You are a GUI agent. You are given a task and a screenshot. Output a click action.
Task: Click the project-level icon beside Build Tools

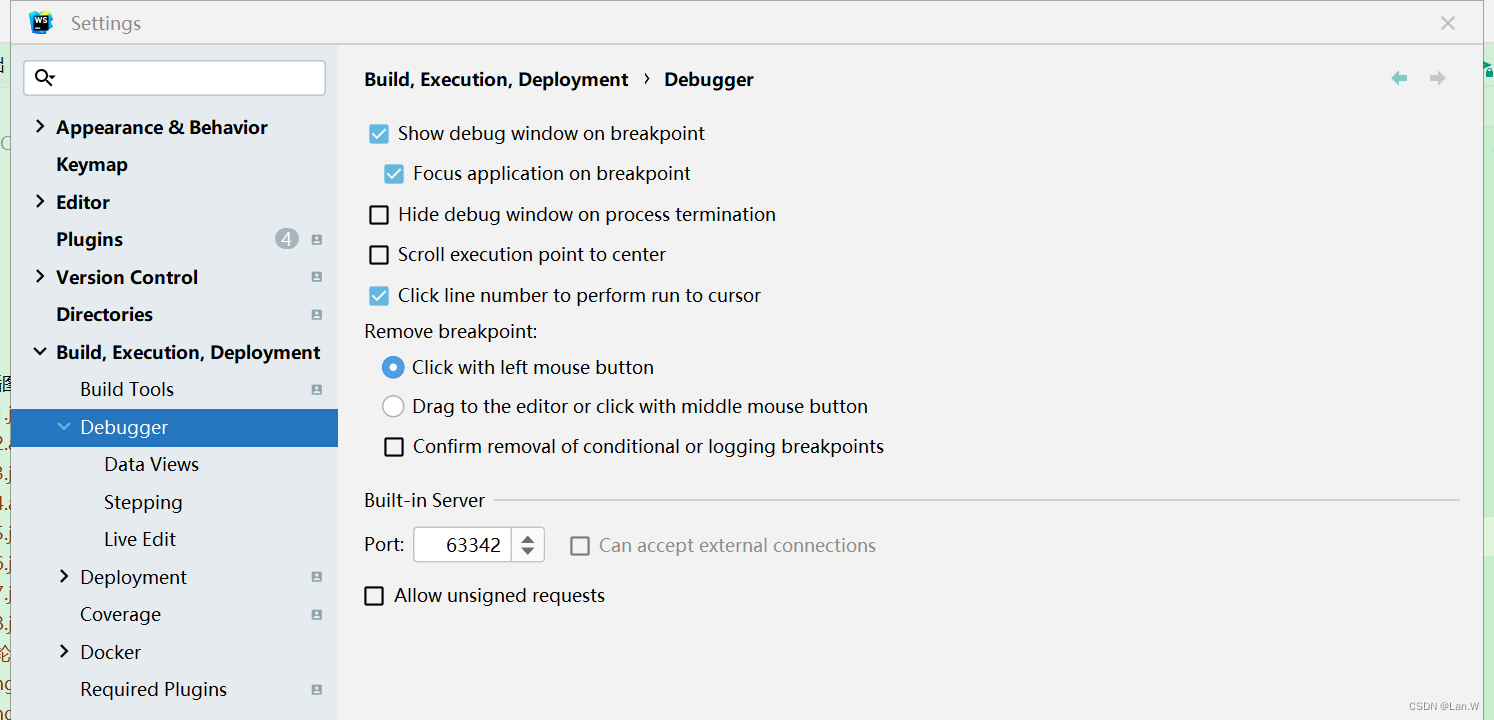[317, 390]
